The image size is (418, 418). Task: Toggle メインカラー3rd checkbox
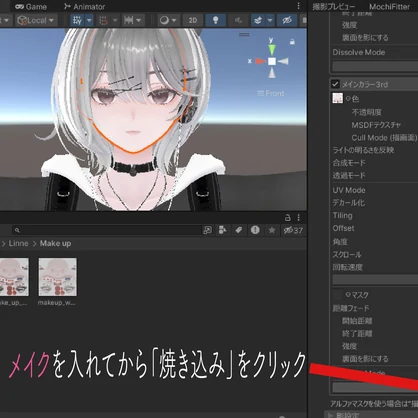pyautogui.click(x=335, y=84)
